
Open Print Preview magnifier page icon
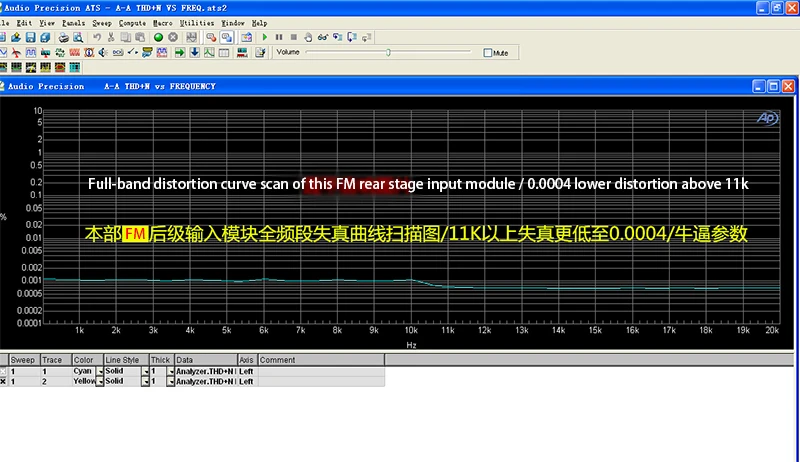pos(78,37)
